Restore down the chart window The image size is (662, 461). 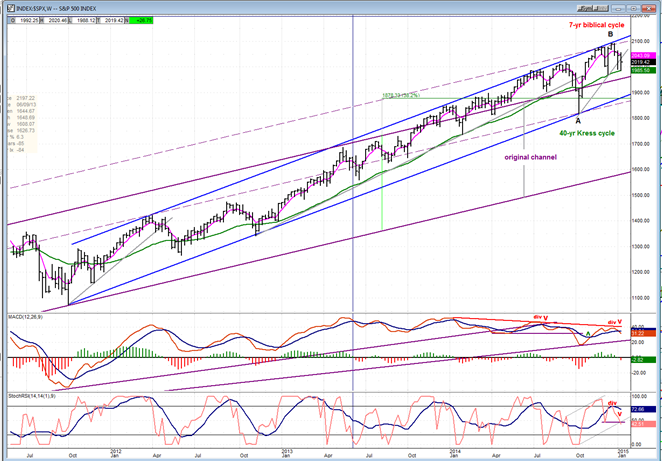point(633,8)
